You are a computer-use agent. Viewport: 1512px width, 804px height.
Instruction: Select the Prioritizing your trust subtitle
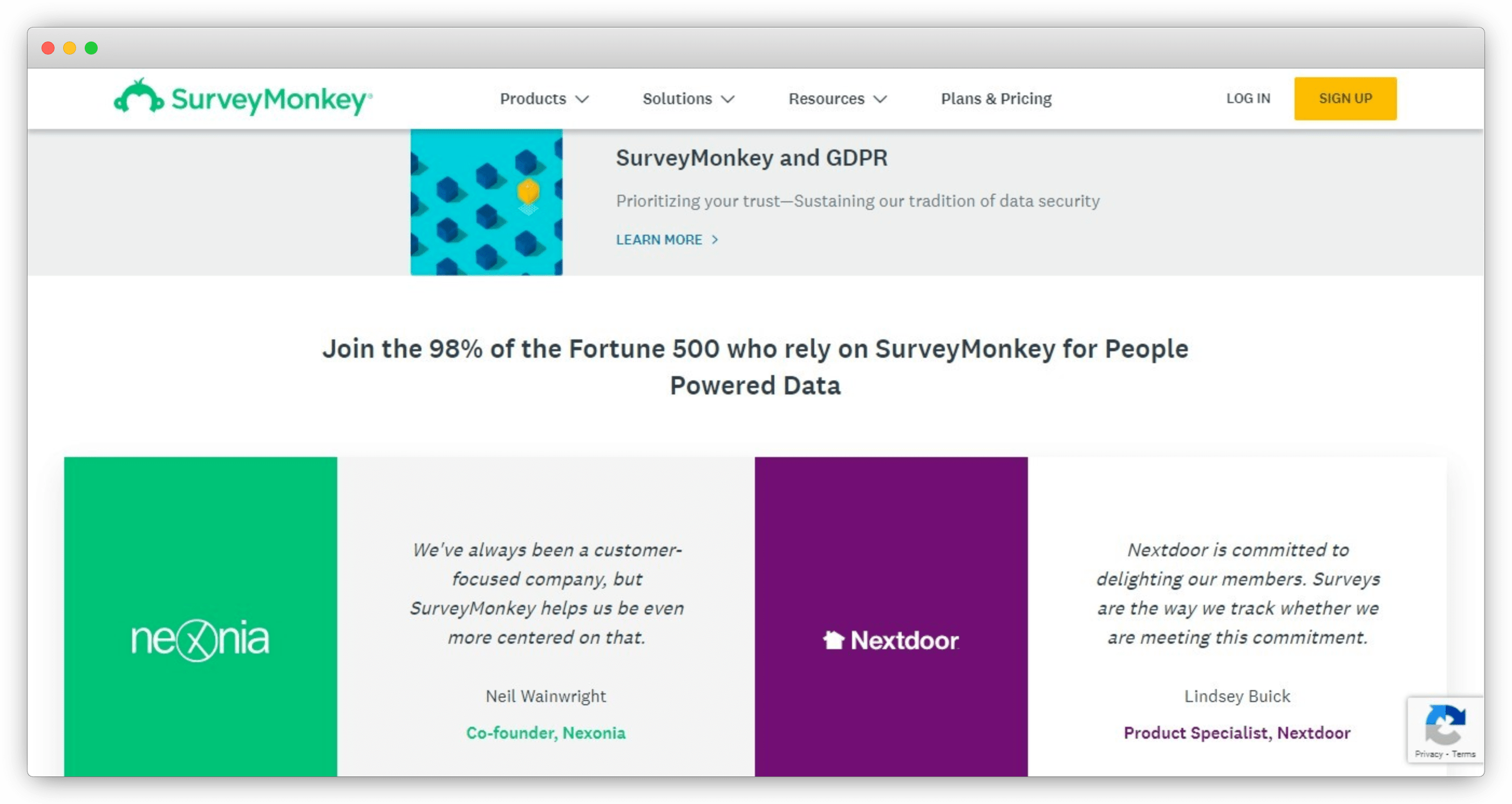[x=857, y=201]
